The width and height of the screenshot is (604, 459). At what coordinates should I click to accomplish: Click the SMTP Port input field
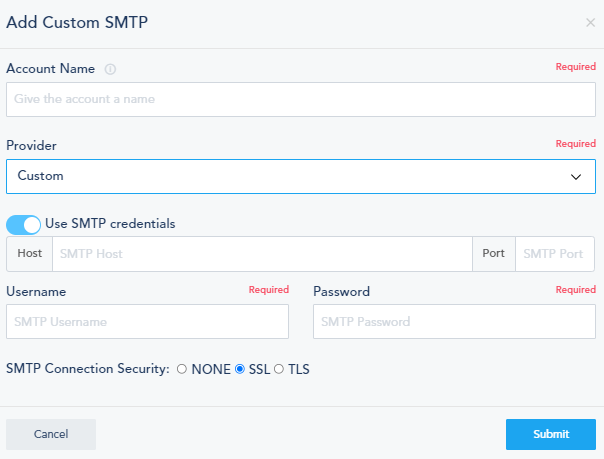[x=555, y=254]
